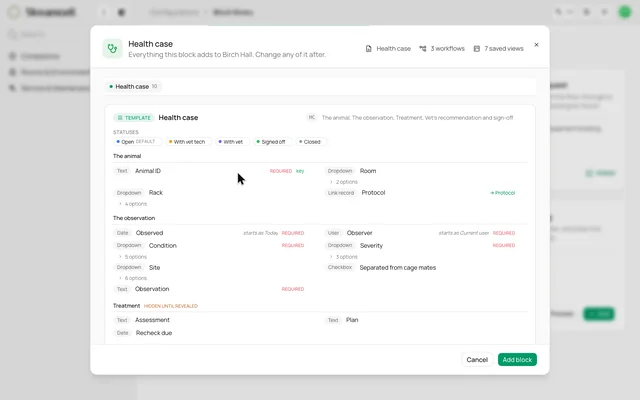
Task: Click the Severity field name
Action: point(371,246)
